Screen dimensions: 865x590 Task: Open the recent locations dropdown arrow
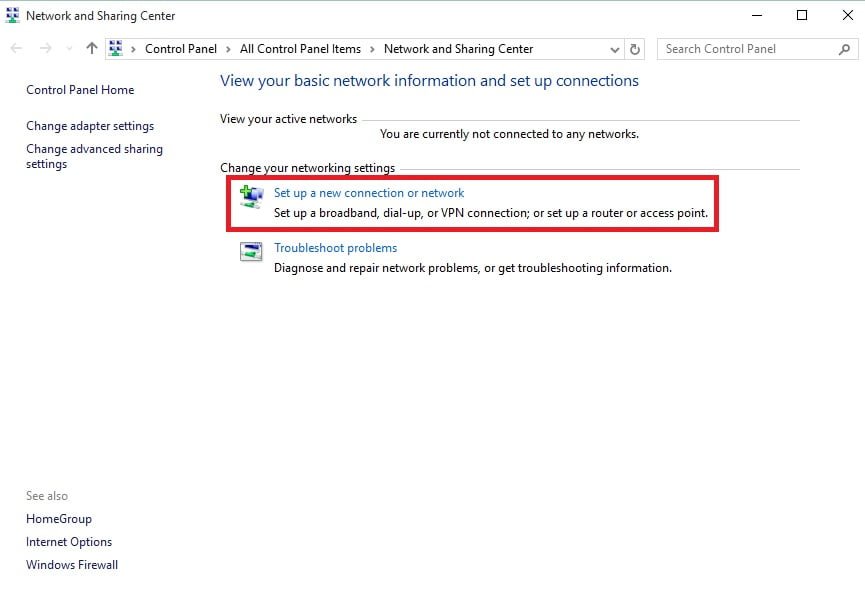pyautogui.click(x=69, y=49)
